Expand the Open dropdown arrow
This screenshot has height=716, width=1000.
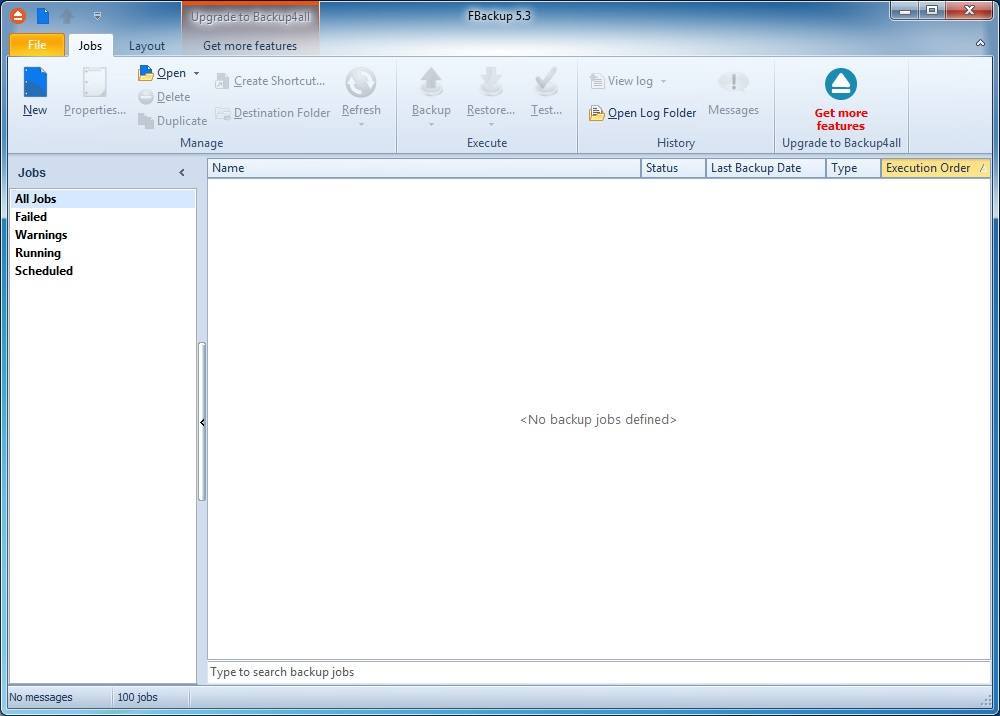click(196, 73)
